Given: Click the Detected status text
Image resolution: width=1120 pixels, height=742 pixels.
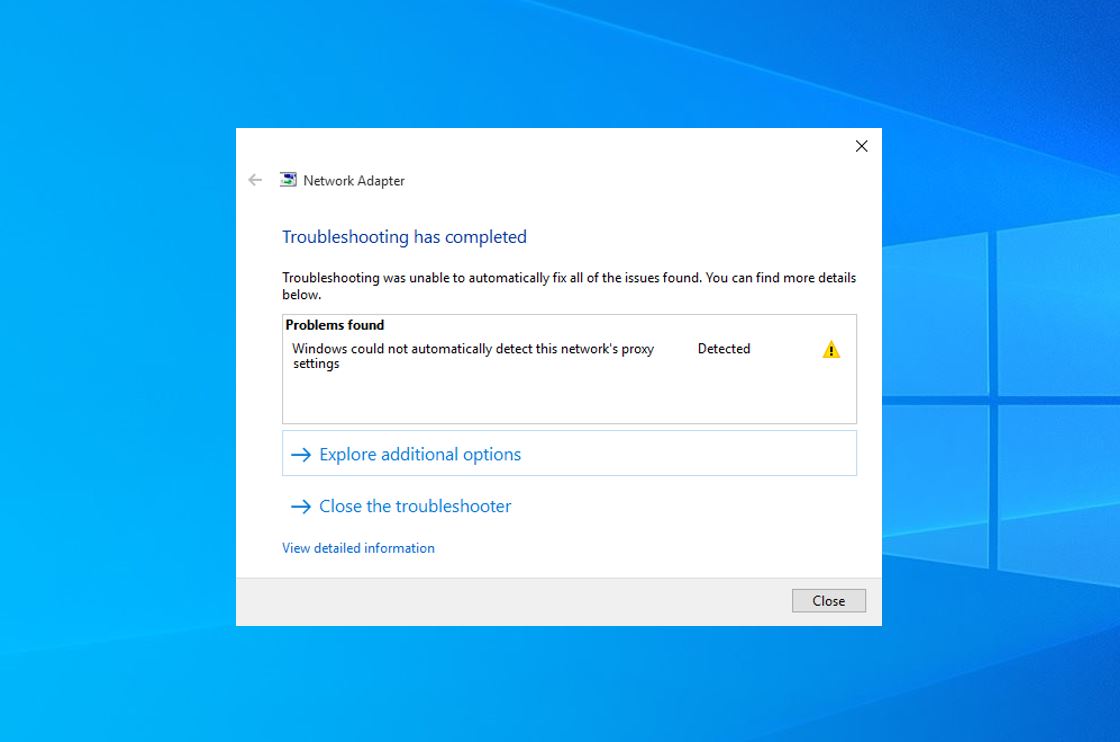Looking at the screenshot, I should click(724, 349).
